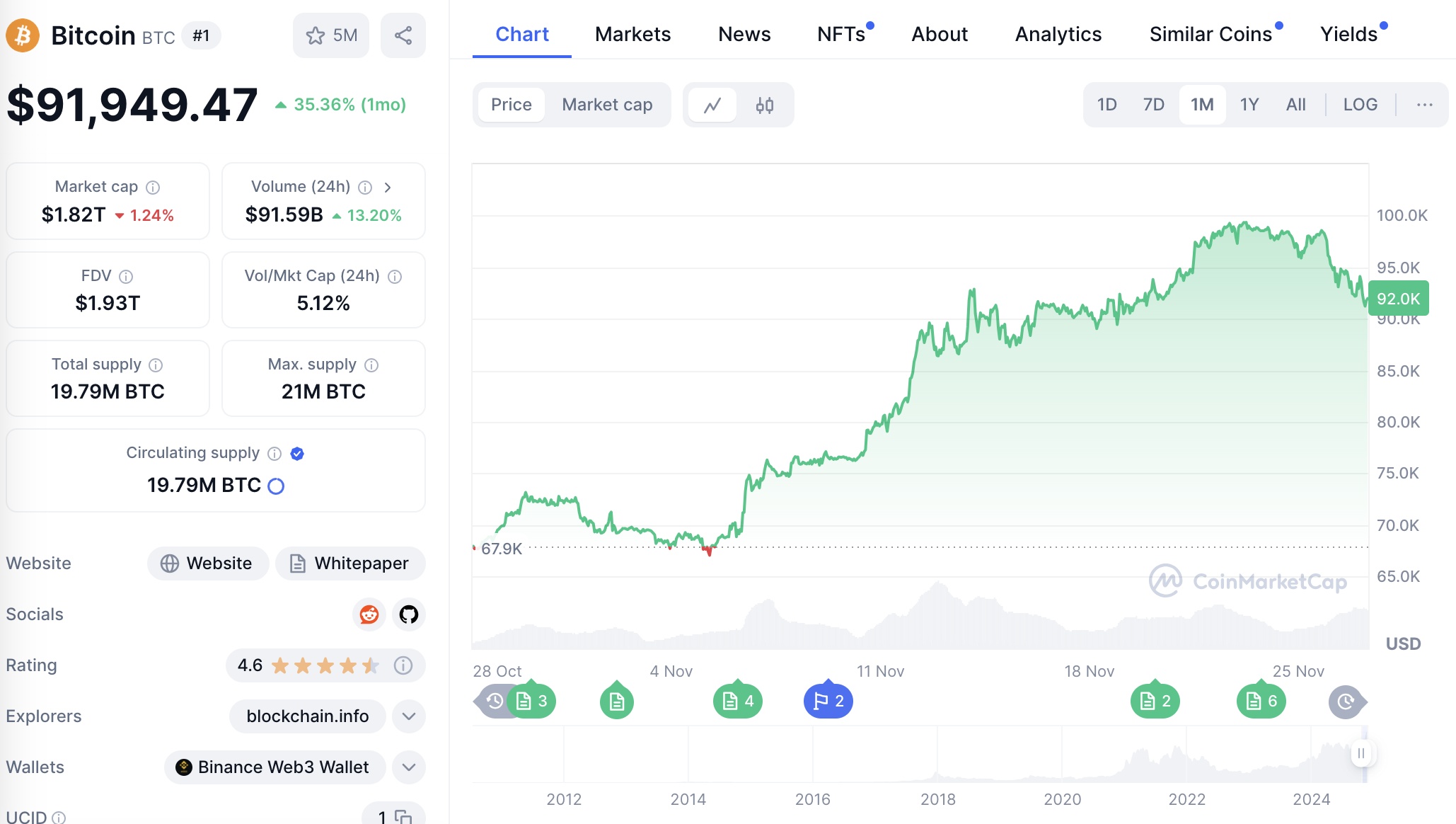Open the blue flag 2 events marker
The height and width of the screenshot is (824, 1456).
(828, 701)
